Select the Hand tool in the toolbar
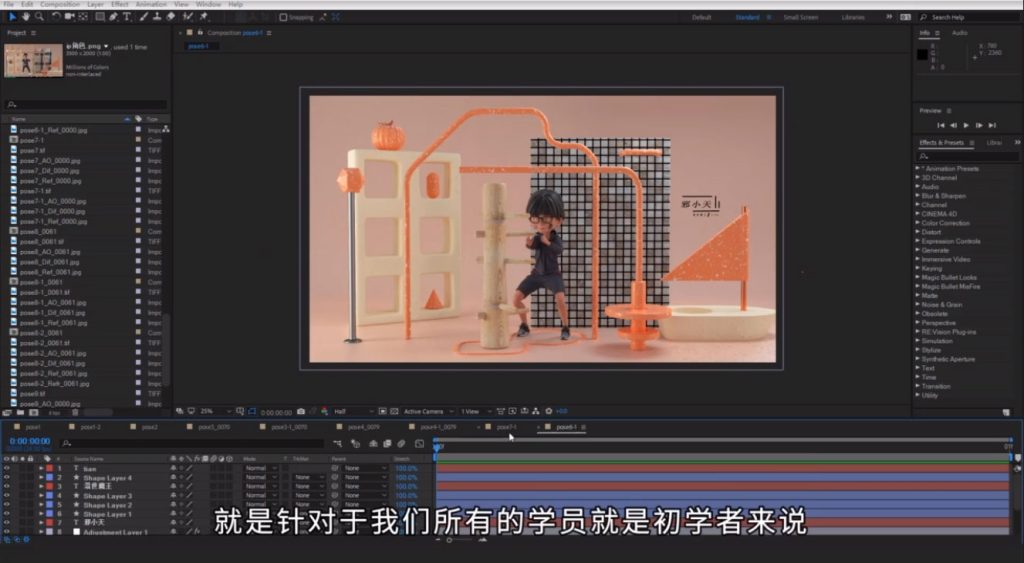 [26, 16]
